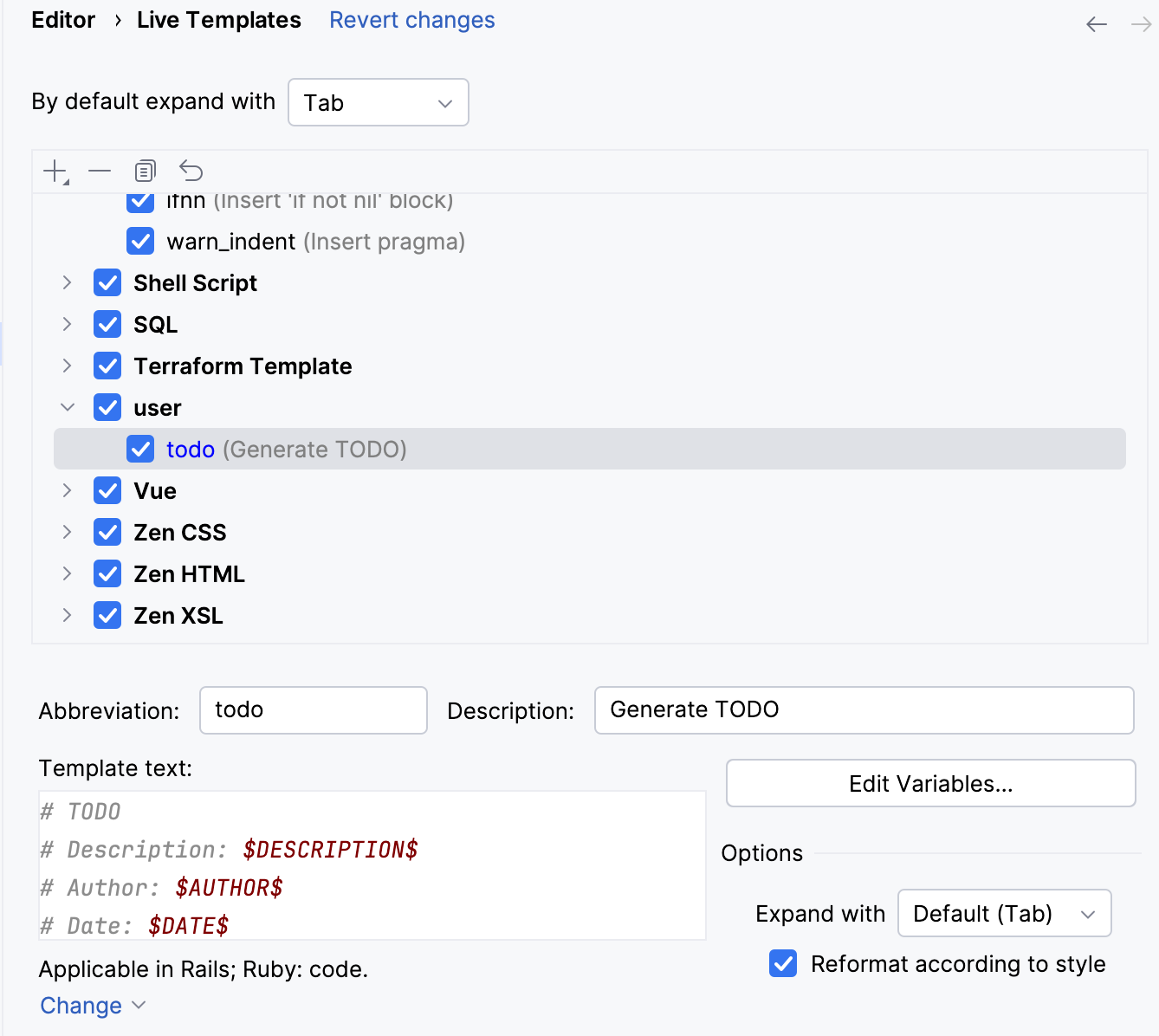Disable the Shell Script template group

tap(107, 282)
